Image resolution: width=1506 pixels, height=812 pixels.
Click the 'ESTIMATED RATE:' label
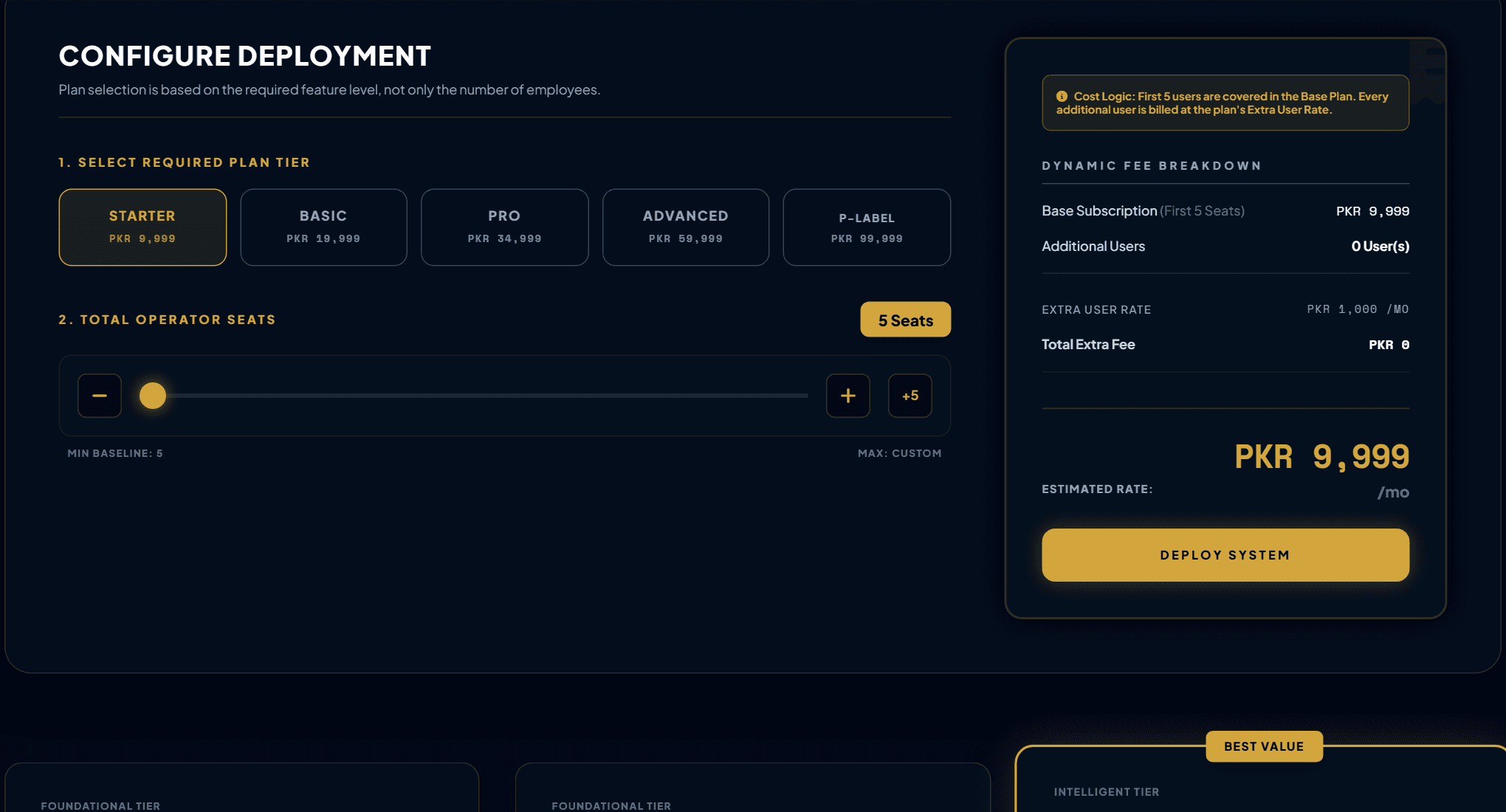coord(1097,489)
